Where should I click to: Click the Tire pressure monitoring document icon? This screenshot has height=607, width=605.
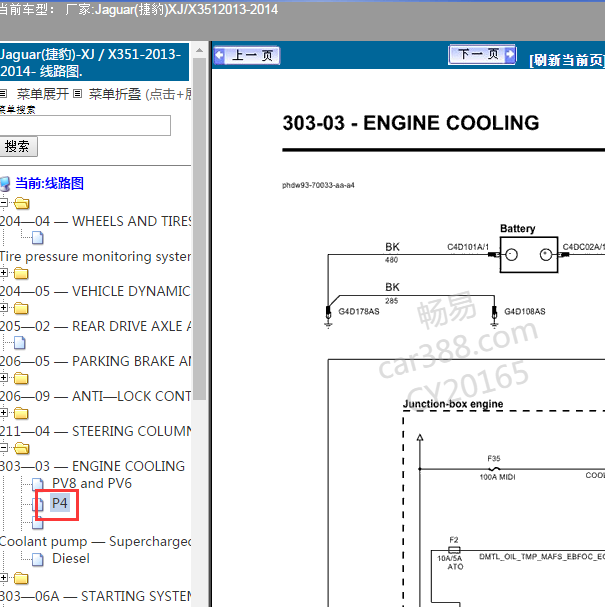point(38,238)
